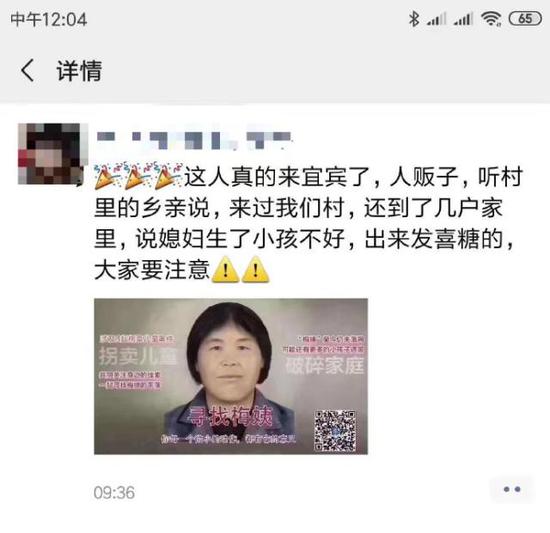Tap the 拐卖儿童 text in the image

pos(138,357)
